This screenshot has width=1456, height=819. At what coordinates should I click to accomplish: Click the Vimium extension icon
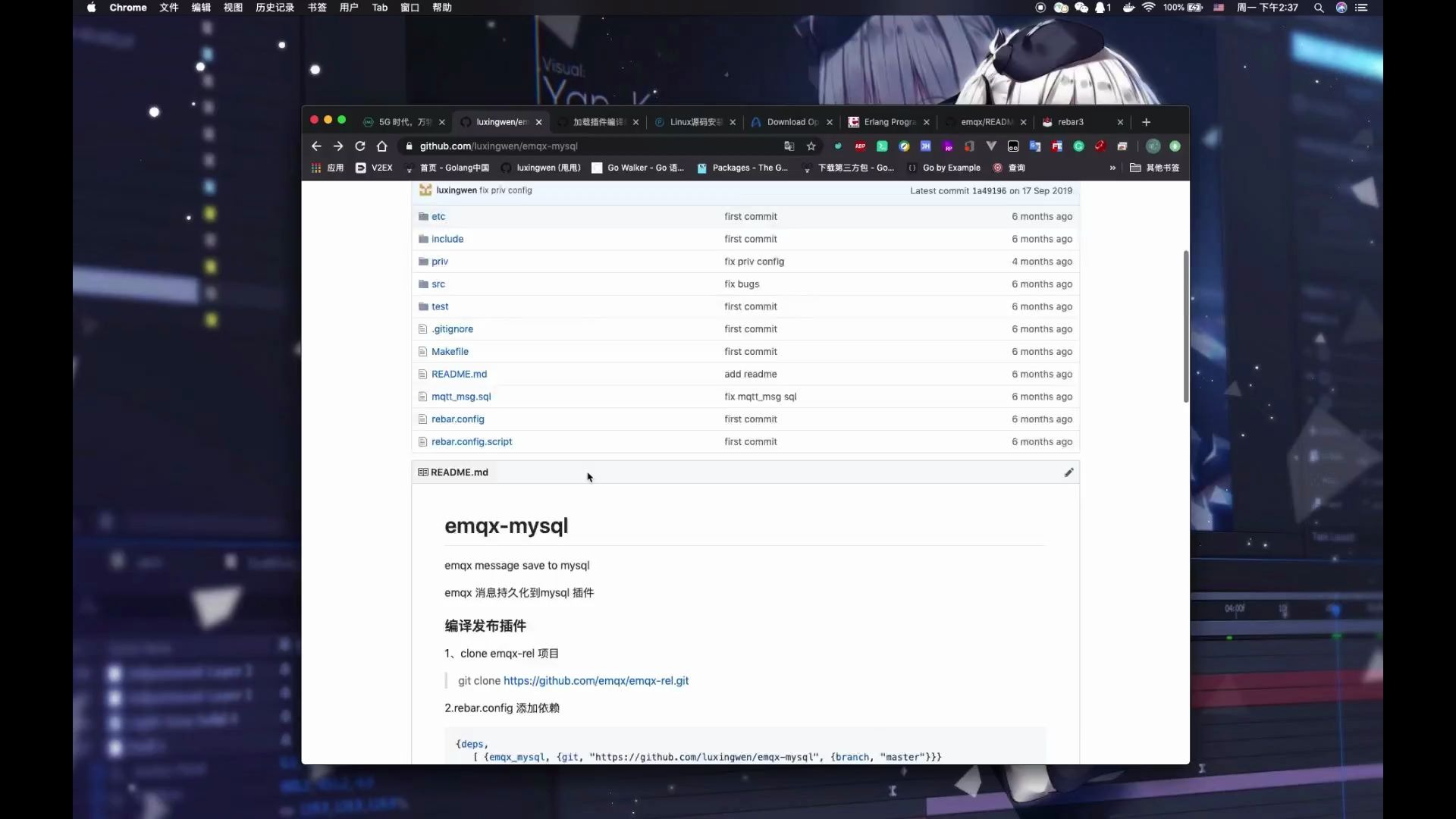point(991,146)
